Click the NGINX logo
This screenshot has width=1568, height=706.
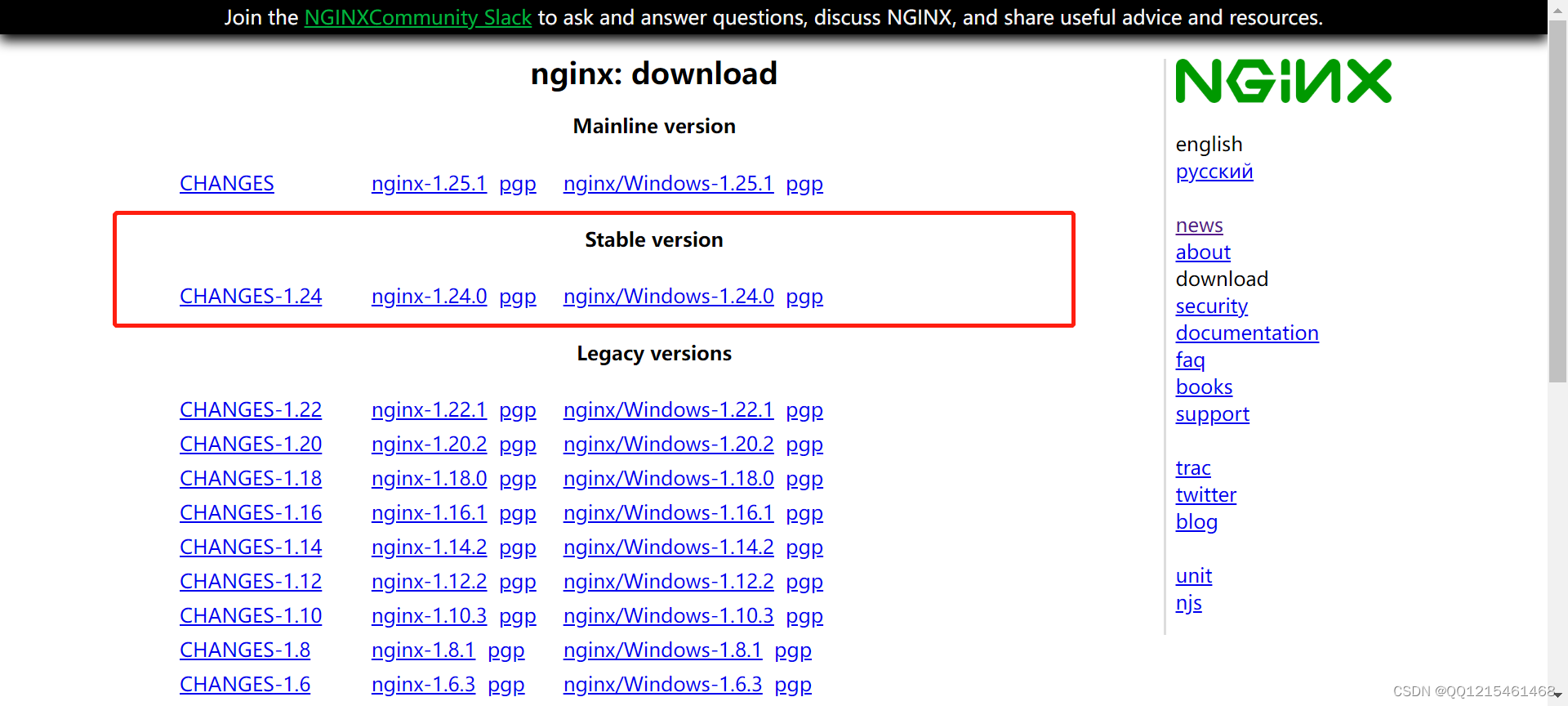(1283, 81)
